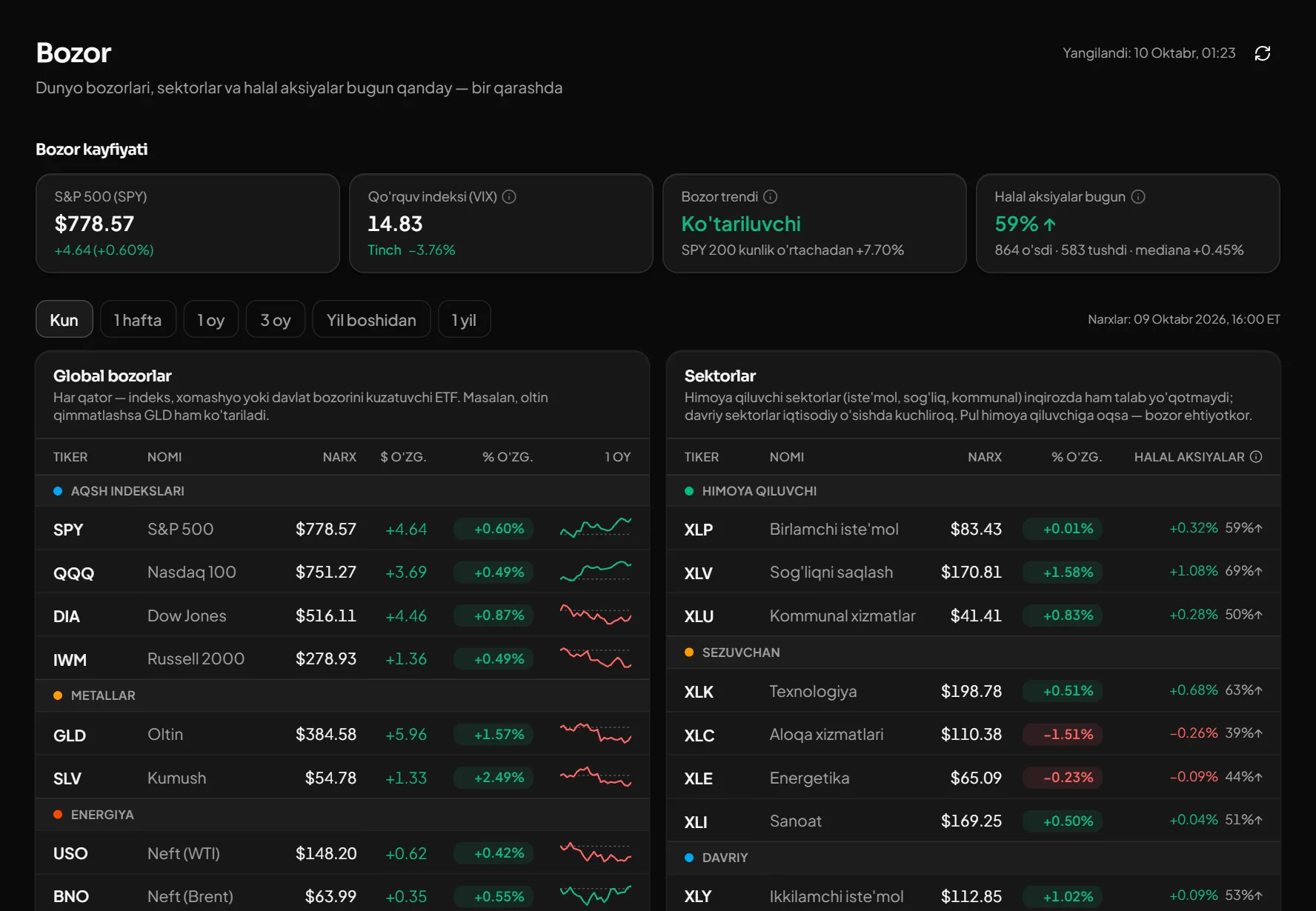The width and height of the screenshot is (1316, 911).
Task: Select the IWM Russell 2000 row
Action: click(x=342, y=659)
